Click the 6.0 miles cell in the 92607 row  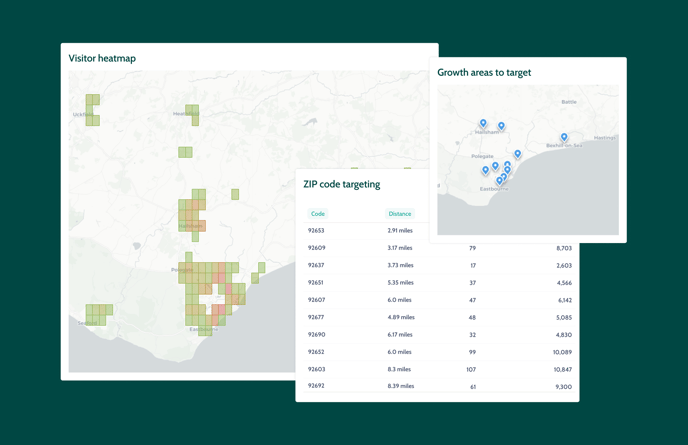(400, 300)
